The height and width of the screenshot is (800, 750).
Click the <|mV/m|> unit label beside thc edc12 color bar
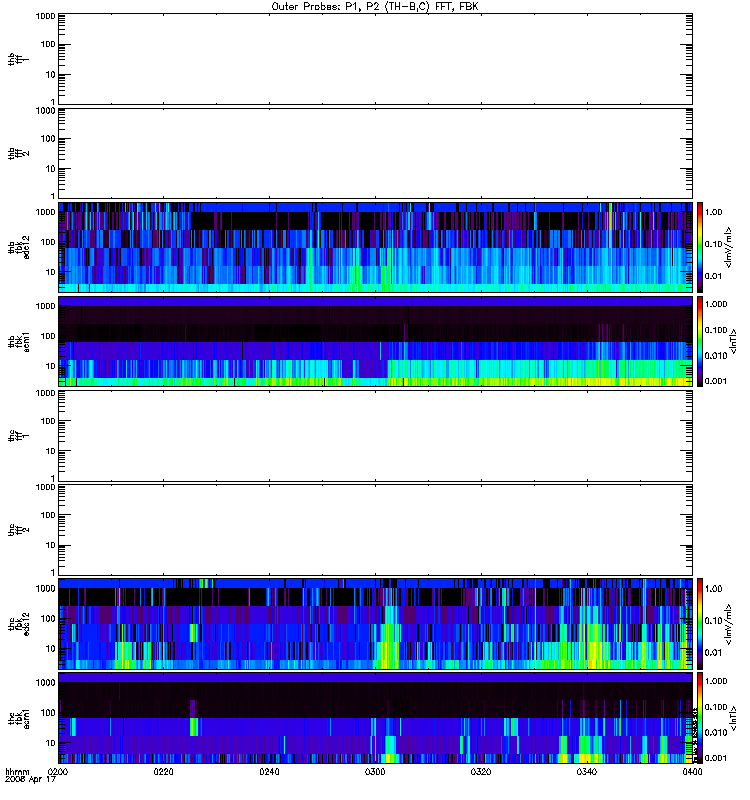tap(728, 623)
